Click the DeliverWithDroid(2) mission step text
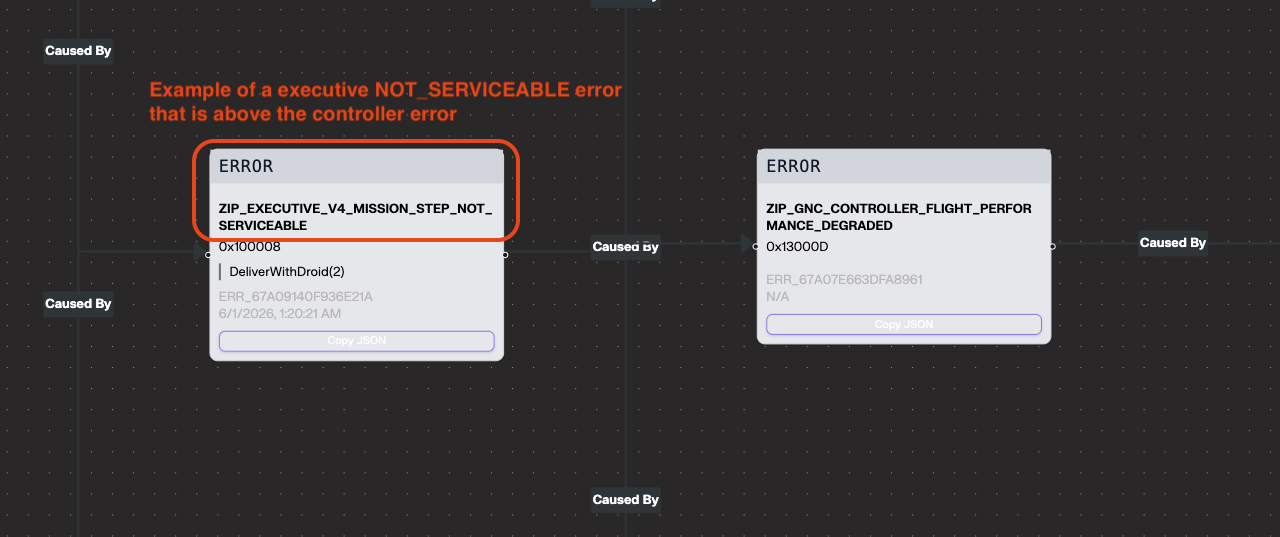 coord(287,271)
